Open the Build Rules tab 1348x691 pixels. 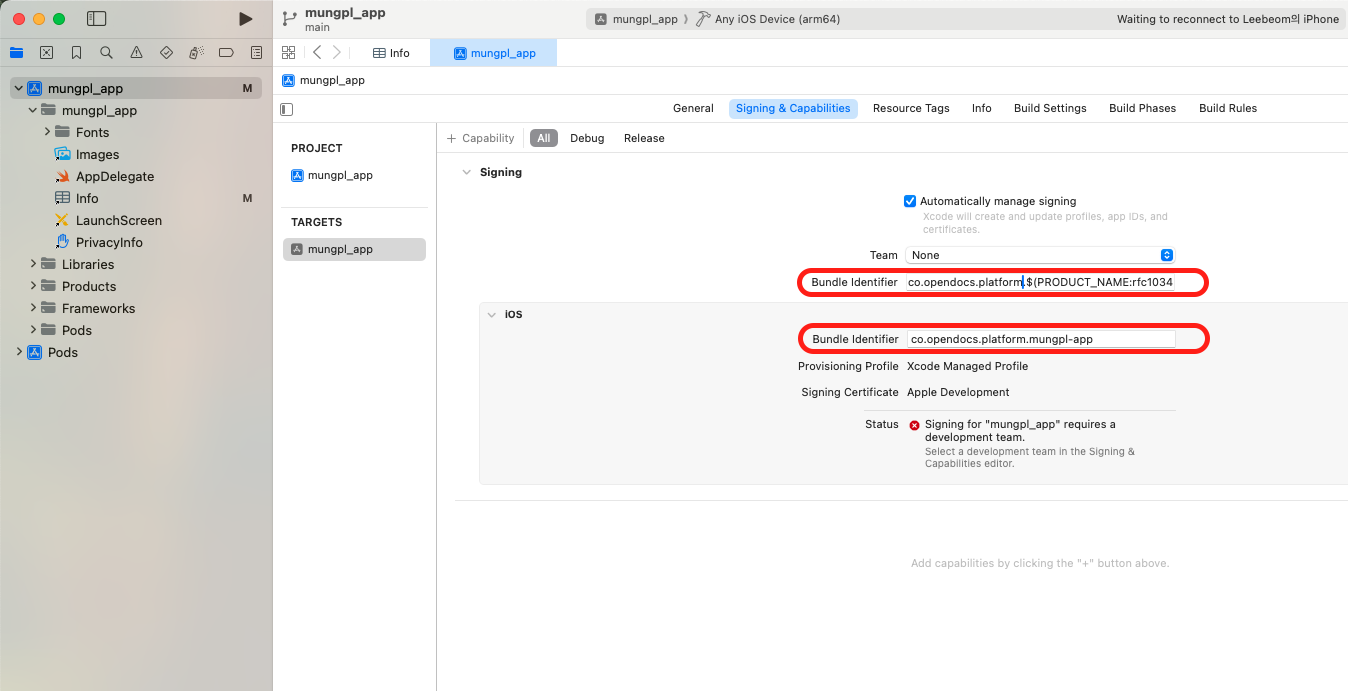1228,108
